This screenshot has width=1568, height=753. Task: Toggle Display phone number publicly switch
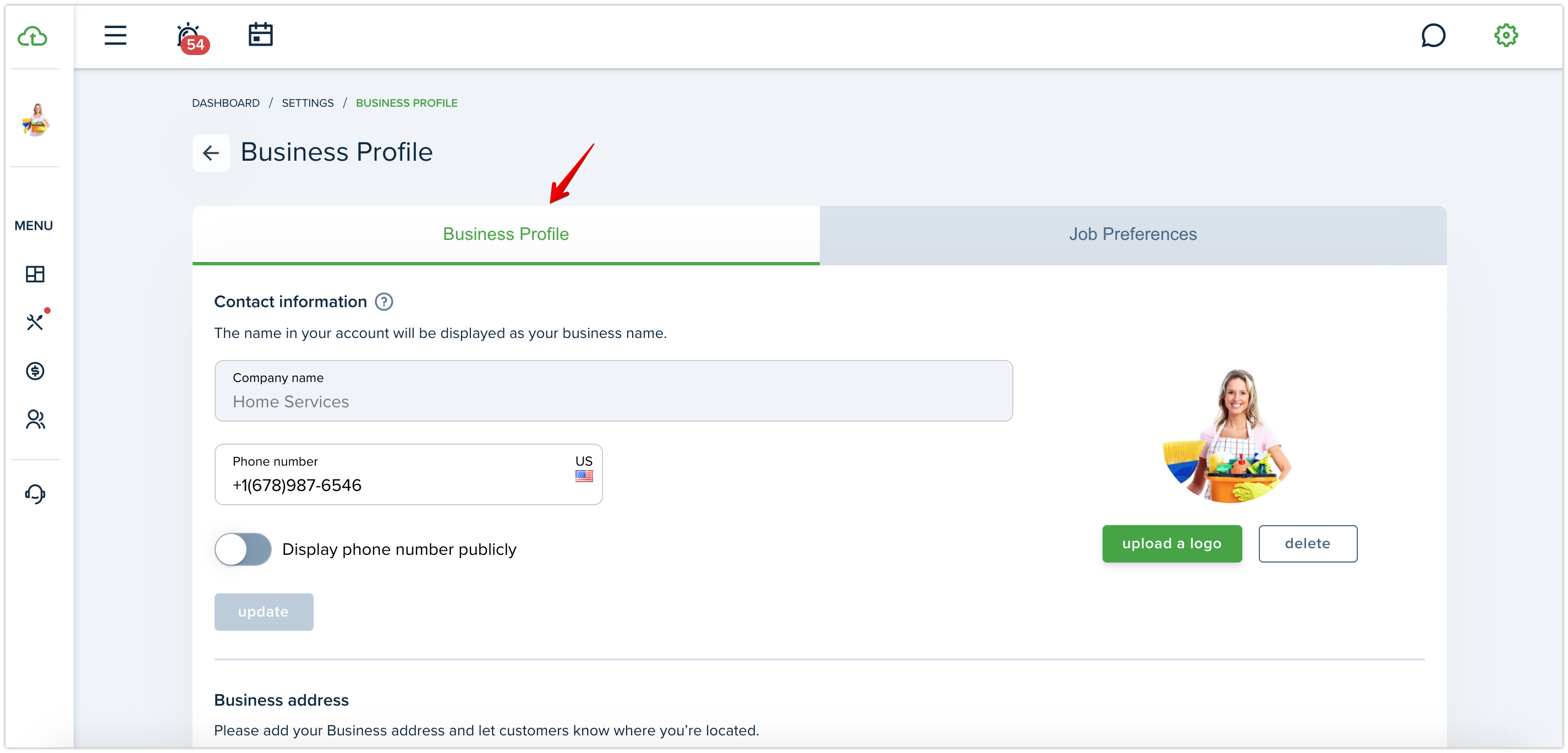pos(243,549)
